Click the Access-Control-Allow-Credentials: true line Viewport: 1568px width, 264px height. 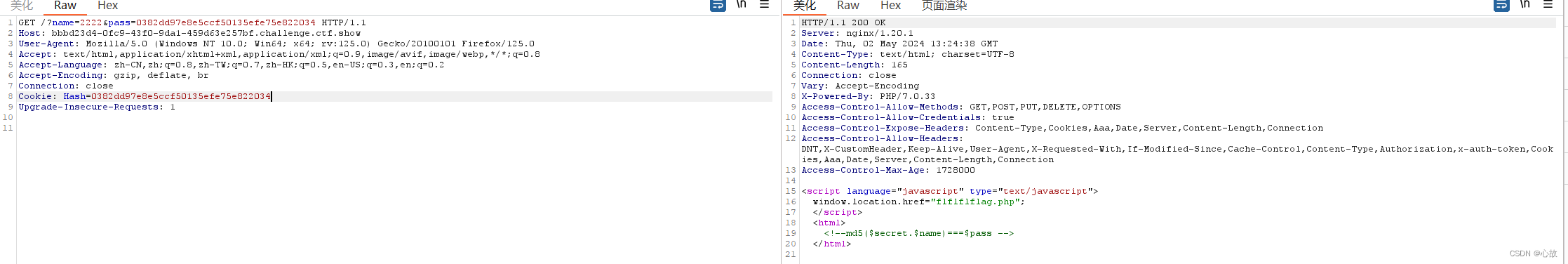pyautogui.click(x=908, y=117)
